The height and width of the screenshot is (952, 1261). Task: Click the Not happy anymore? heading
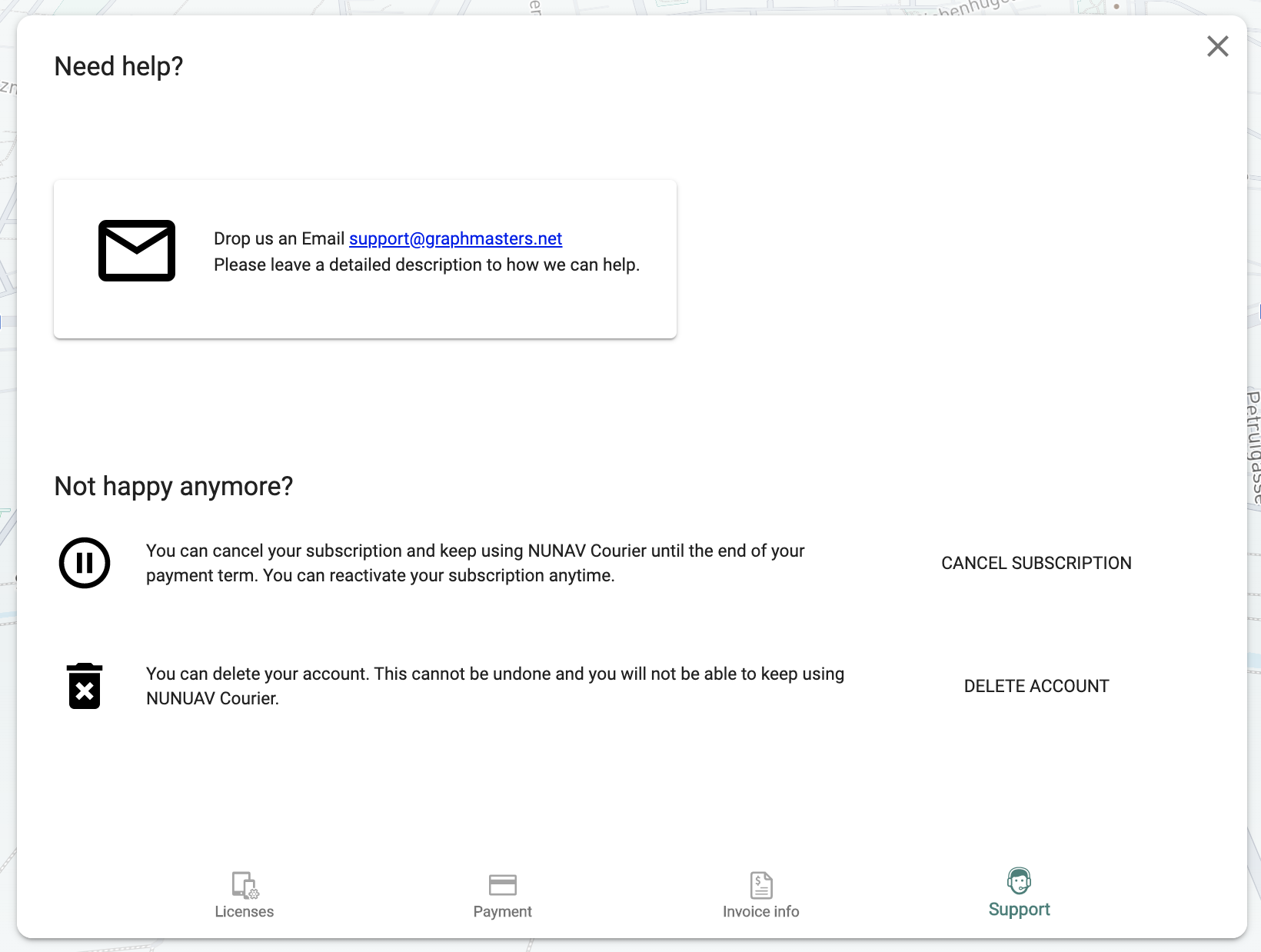(174, 486)
